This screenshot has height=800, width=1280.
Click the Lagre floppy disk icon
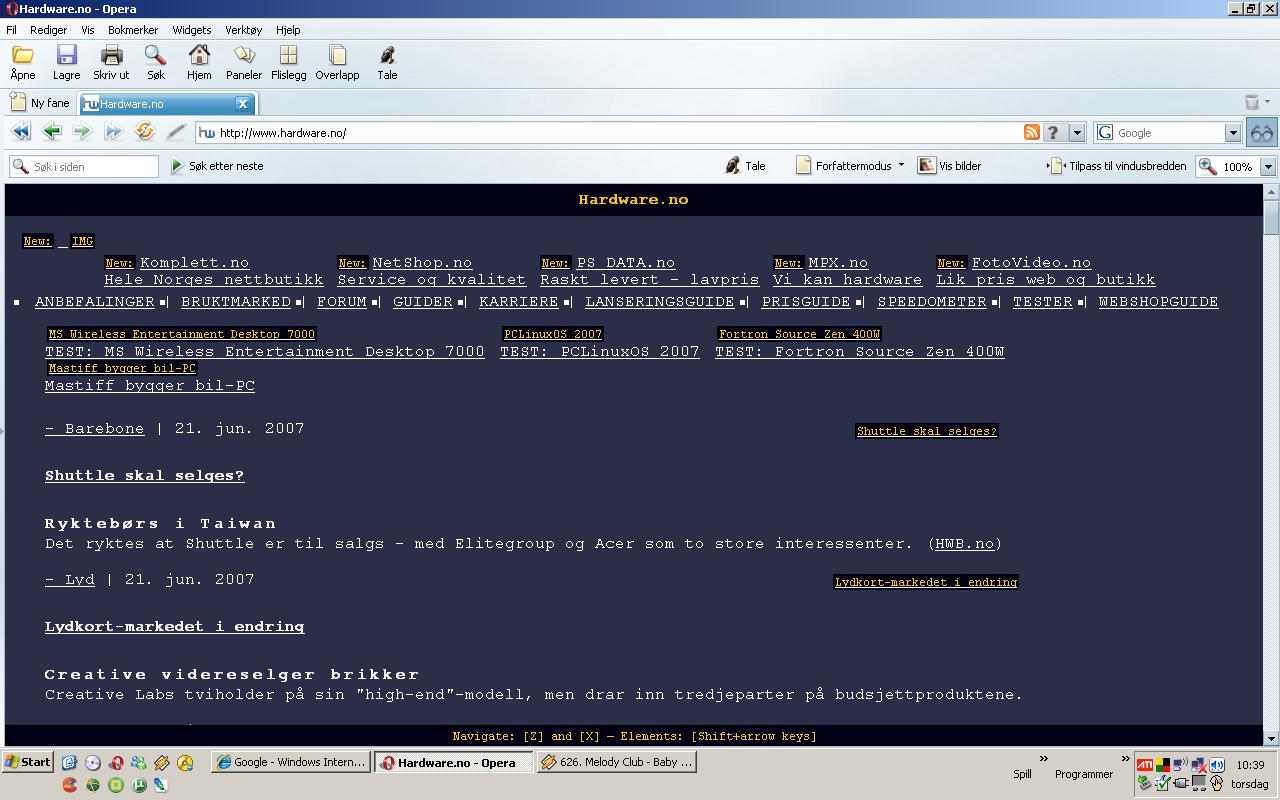(x=66, y=55)
